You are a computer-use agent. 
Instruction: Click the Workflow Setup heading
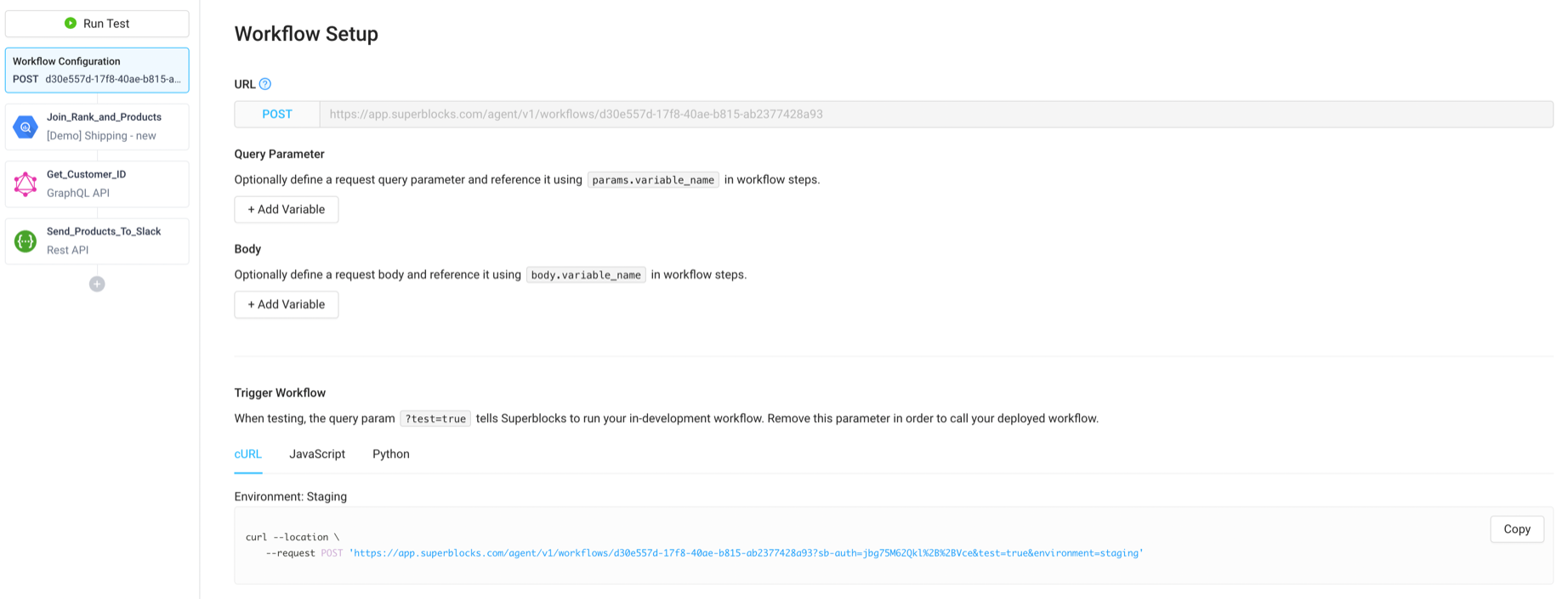pyautogui.click(x=306, y=34)
